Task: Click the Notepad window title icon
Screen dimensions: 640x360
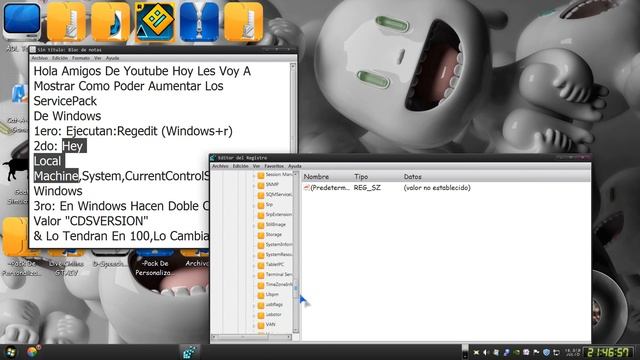Action: click(x=33, y=50)
